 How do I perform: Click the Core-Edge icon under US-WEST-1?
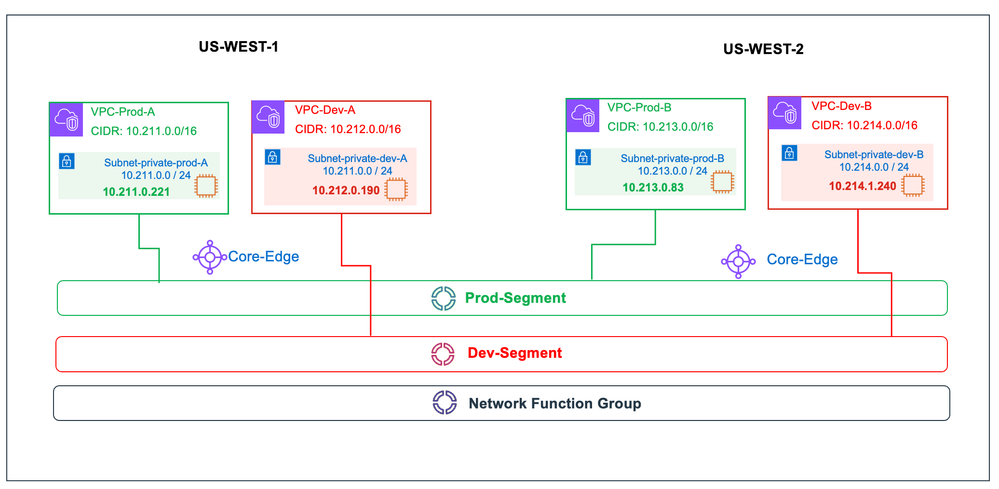pyautogui.click(x=207, y=257)
